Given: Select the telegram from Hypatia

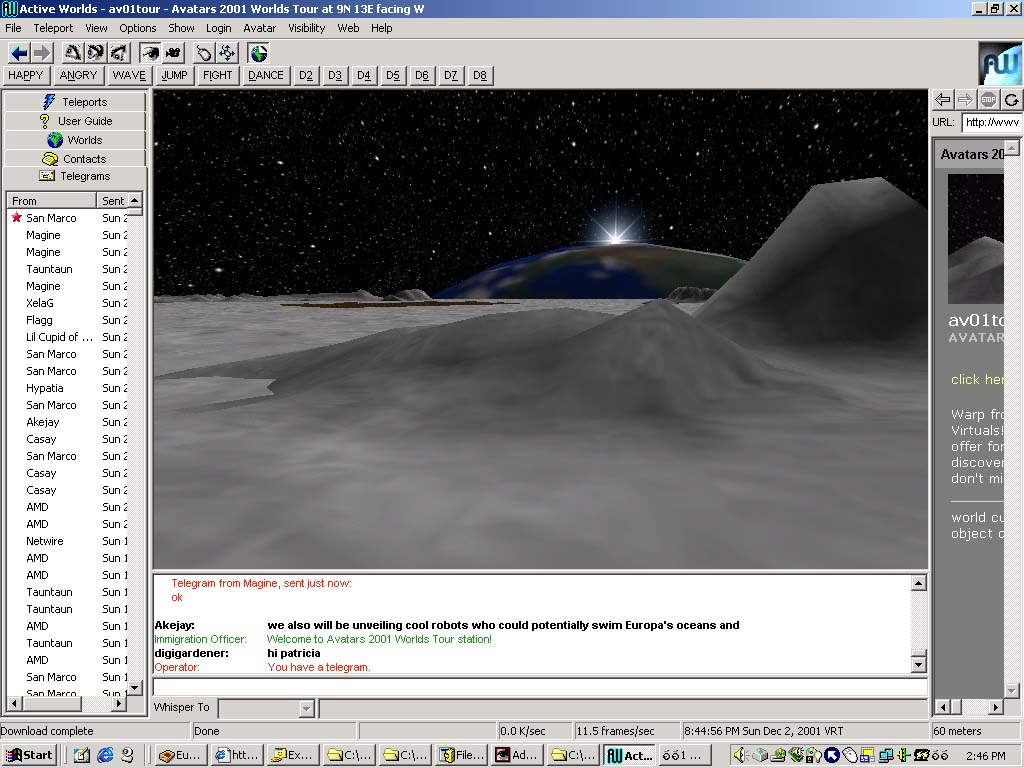Looking at the screenshot, I should click(x=45, y=388).
